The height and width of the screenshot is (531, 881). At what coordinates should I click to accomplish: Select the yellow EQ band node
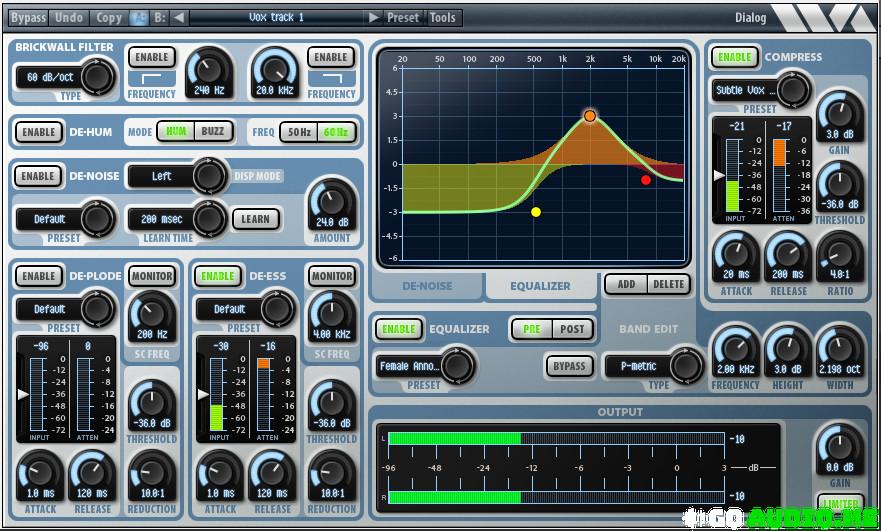535,212
